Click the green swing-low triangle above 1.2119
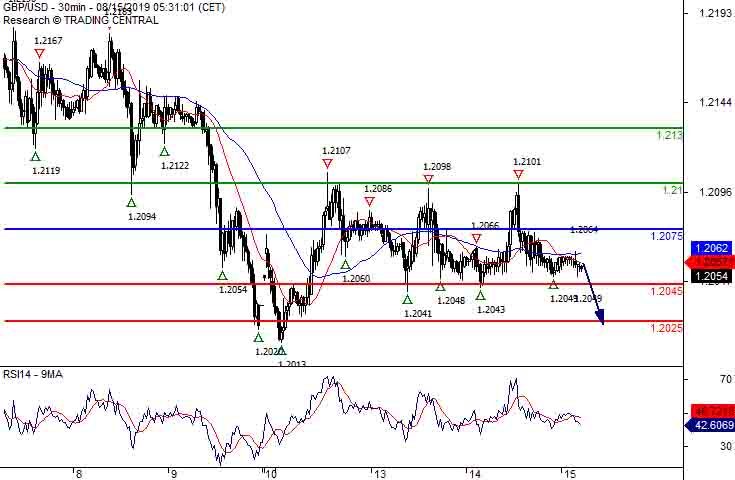This screenshot has width=735, height=480. [x=35, y=156]
